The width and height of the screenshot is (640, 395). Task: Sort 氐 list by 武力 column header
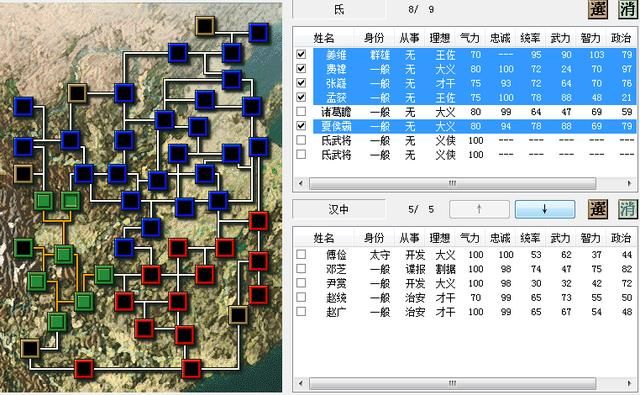pos(560,38)
